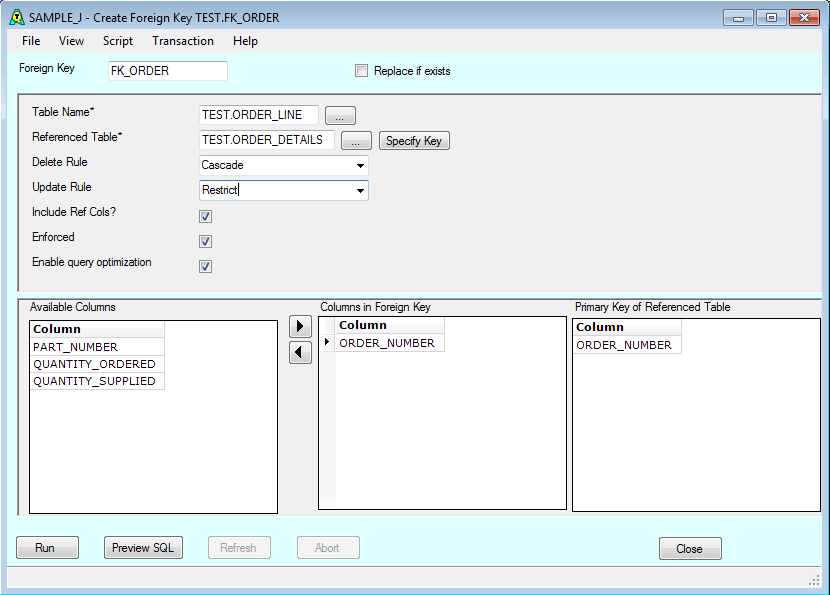Select PART_NUMBER in Available Columns
830x595 pixels.
point(97,347)
